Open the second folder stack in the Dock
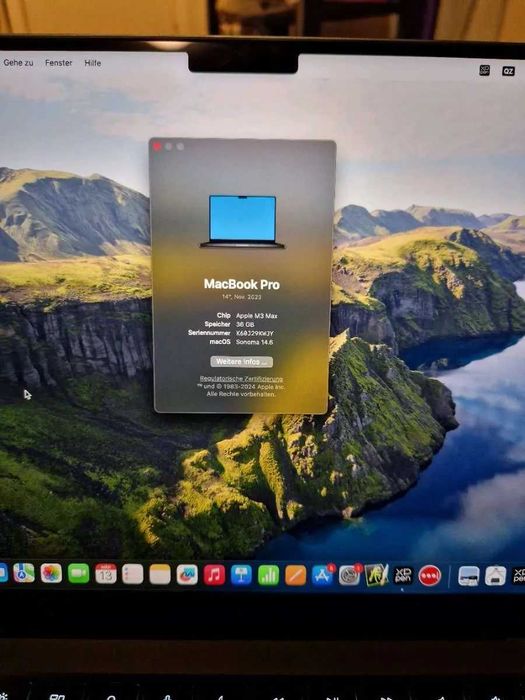This screenshot has width=525, height=700. click(496, 576)
